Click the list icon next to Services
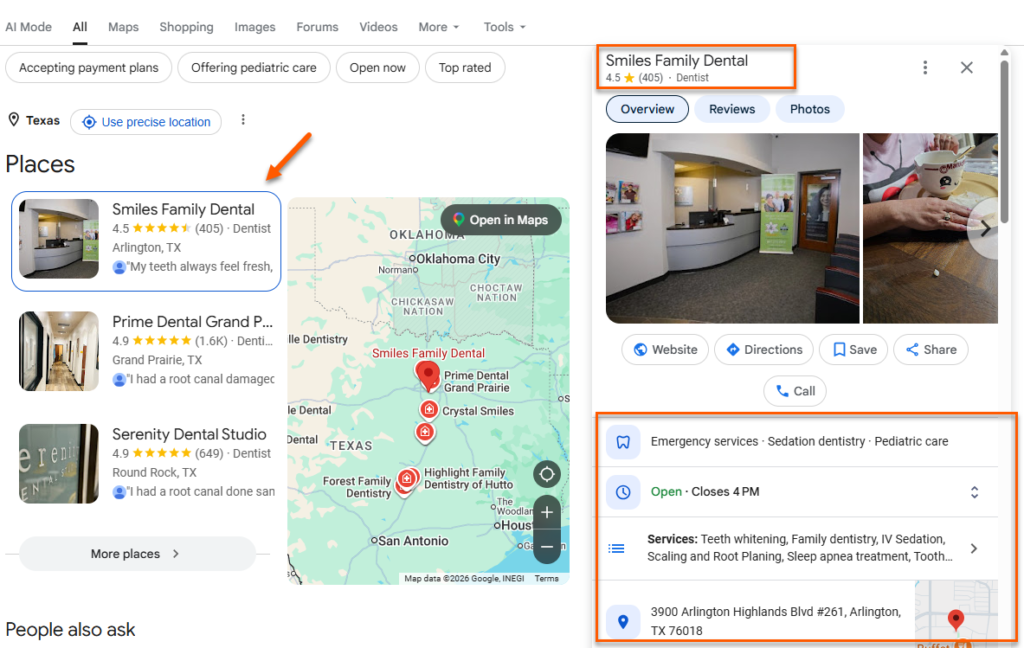Screen dimensions: 1024x648 616,549
